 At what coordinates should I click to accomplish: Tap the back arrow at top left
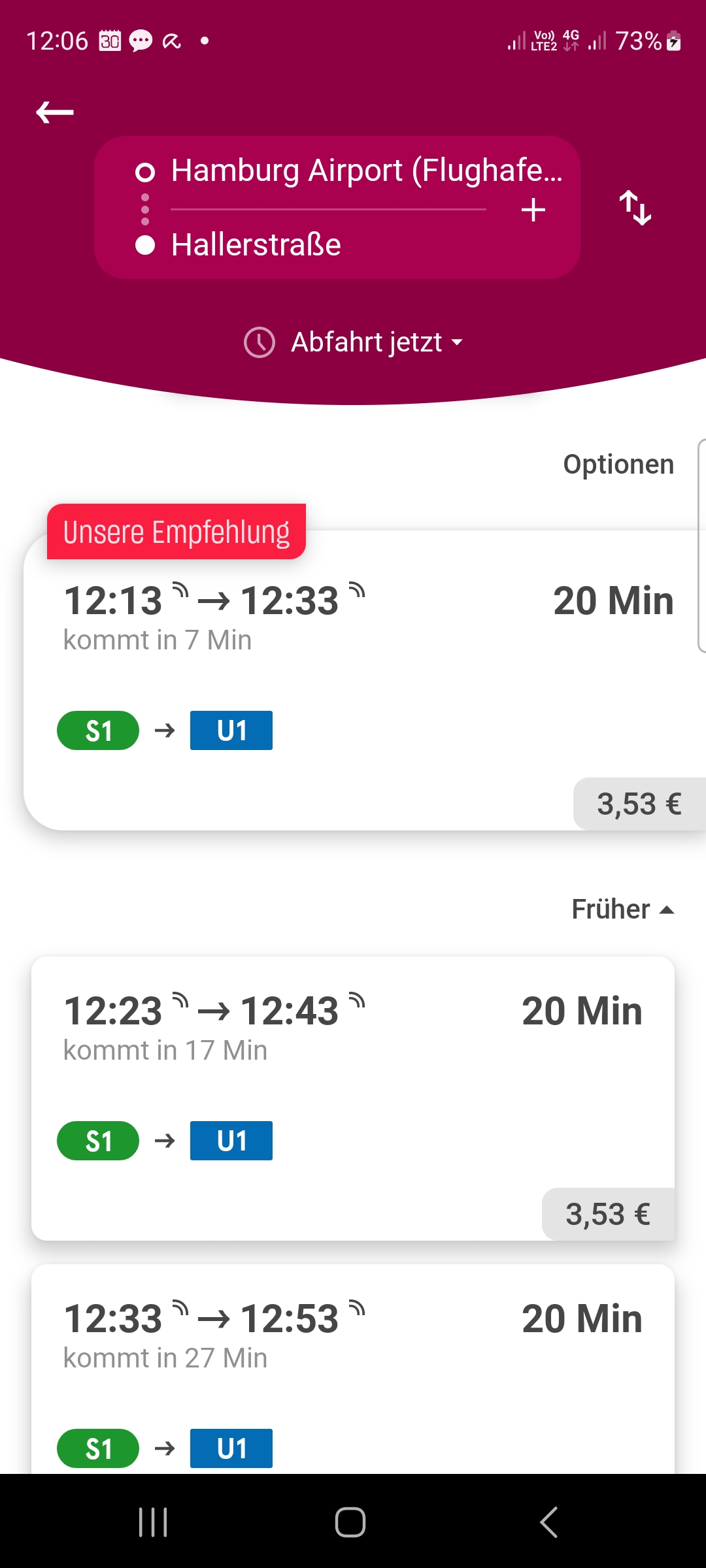click(55, 112)
